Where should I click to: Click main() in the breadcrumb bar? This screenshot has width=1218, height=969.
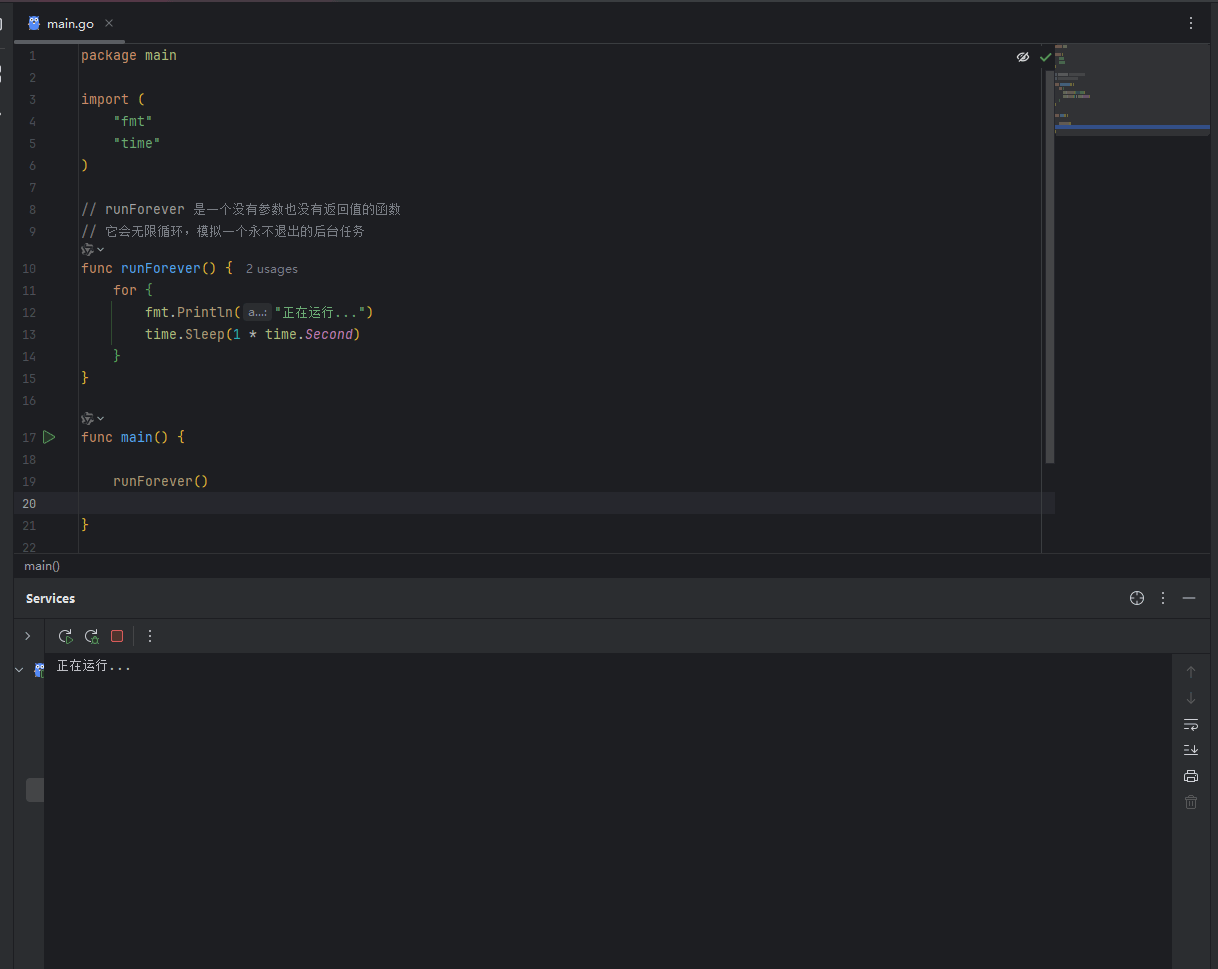tap(41, 566)
